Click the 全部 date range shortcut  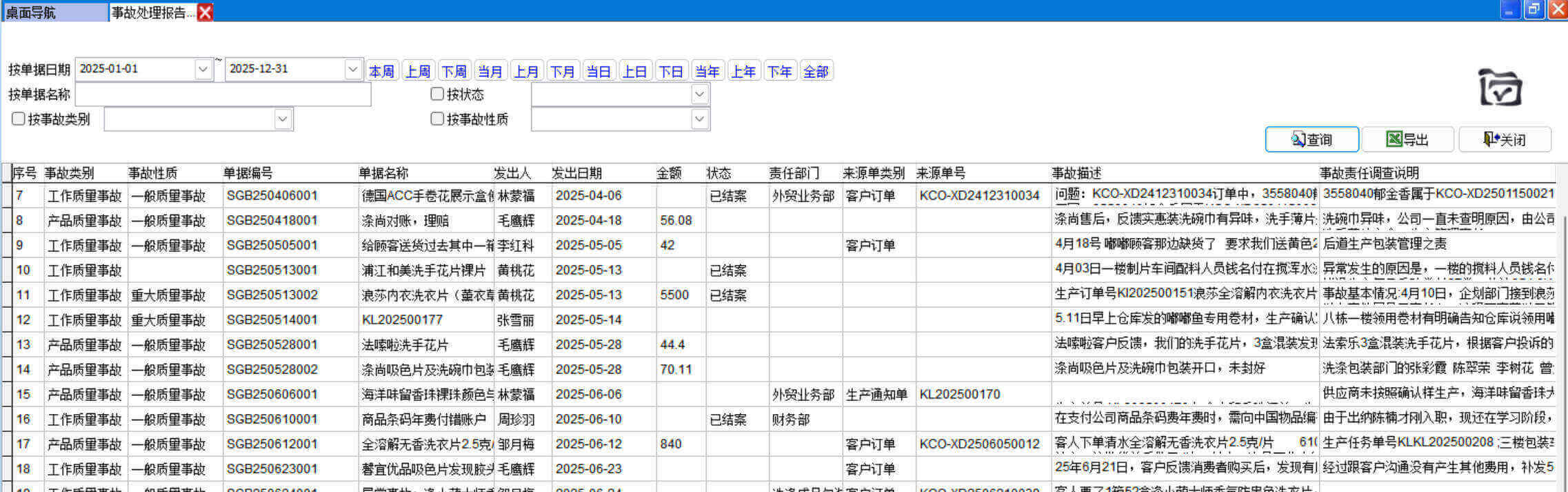815,71
